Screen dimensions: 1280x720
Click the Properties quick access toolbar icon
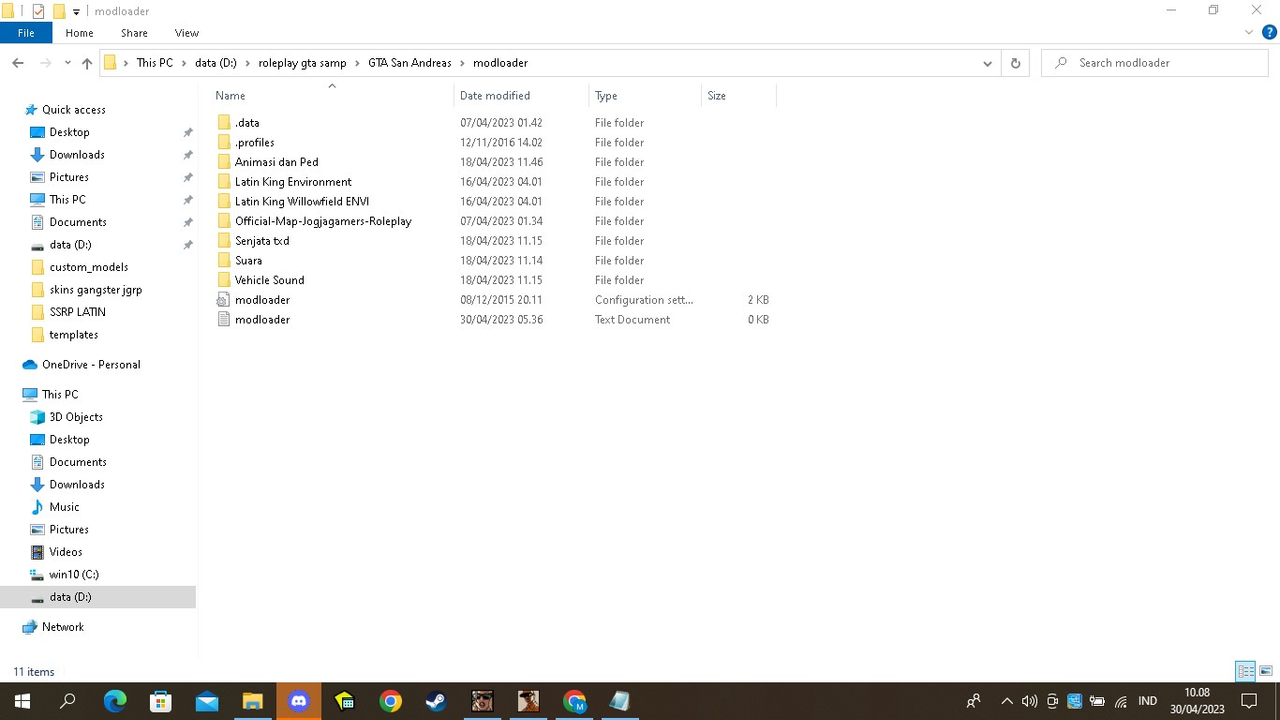click(x=38, y=11)
